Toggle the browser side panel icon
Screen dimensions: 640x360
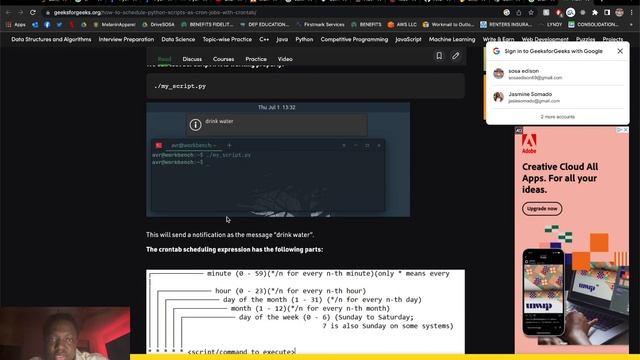click(x=607, y=13)
